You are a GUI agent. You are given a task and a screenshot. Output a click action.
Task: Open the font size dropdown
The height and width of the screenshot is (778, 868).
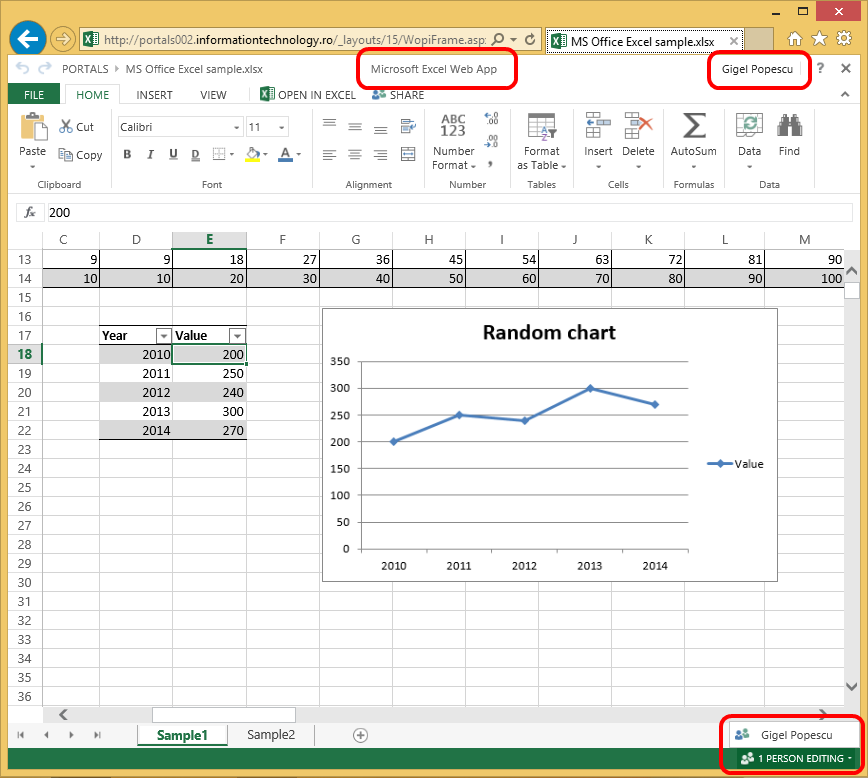click(x=282, y=127)
